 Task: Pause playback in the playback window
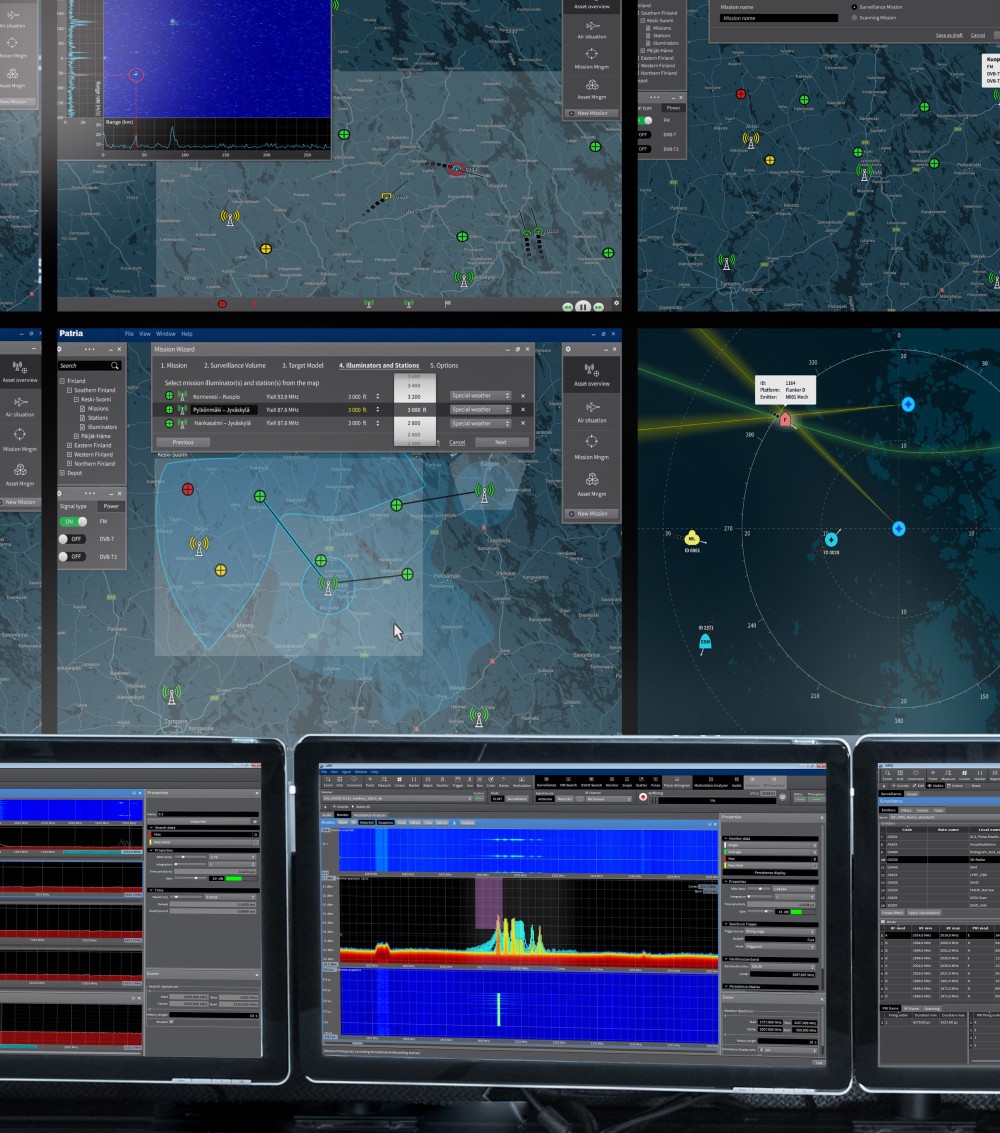pyautogui.click(x=583, y=306)
